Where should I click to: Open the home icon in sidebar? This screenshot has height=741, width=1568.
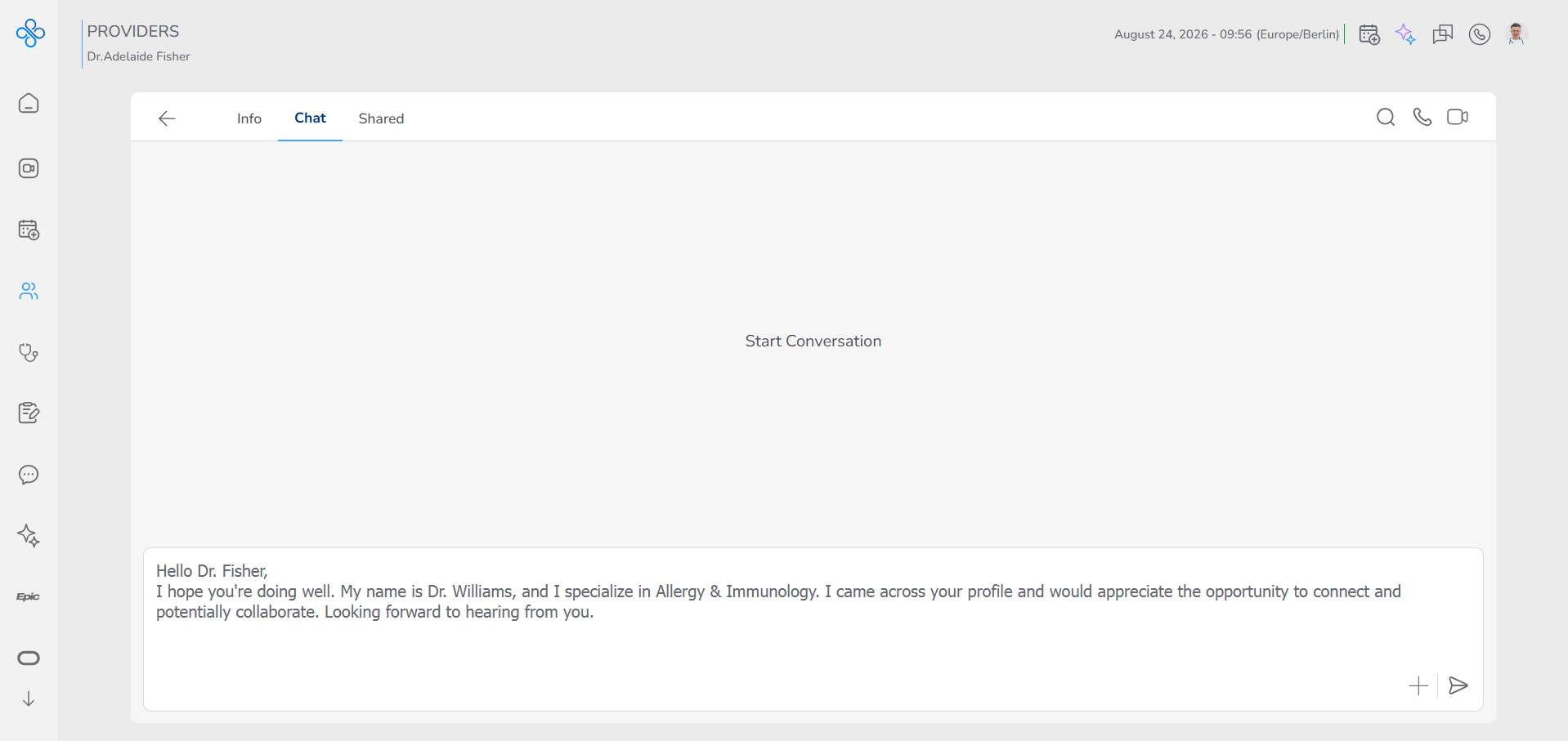[29, 104]
